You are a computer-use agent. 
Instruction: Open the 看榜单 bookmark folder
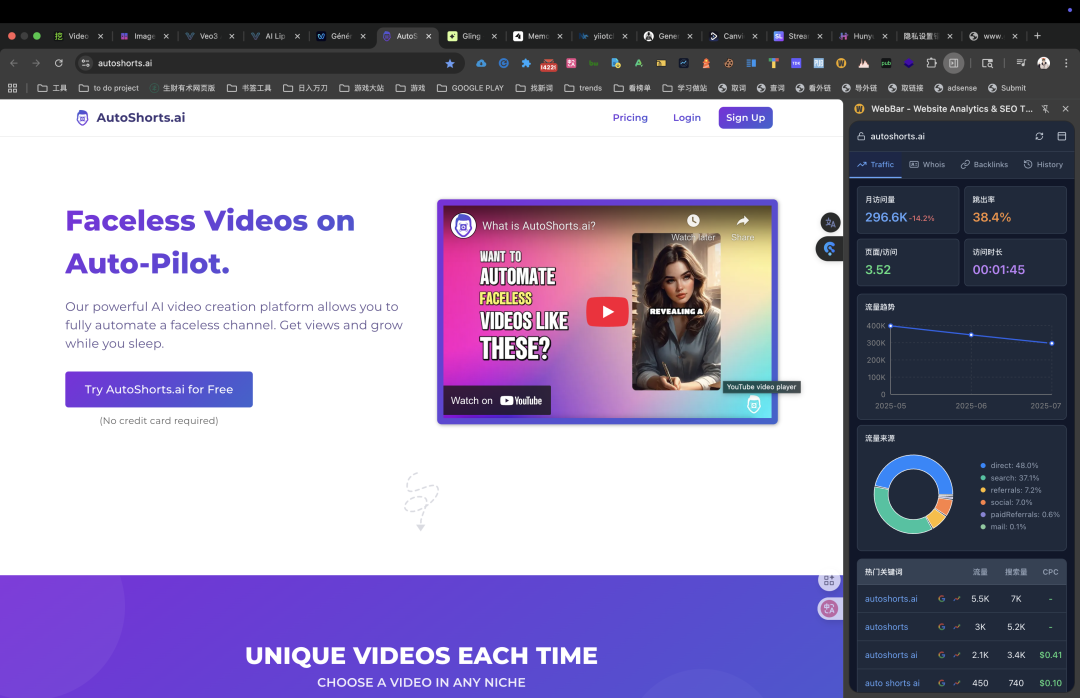tap(632, 88)
